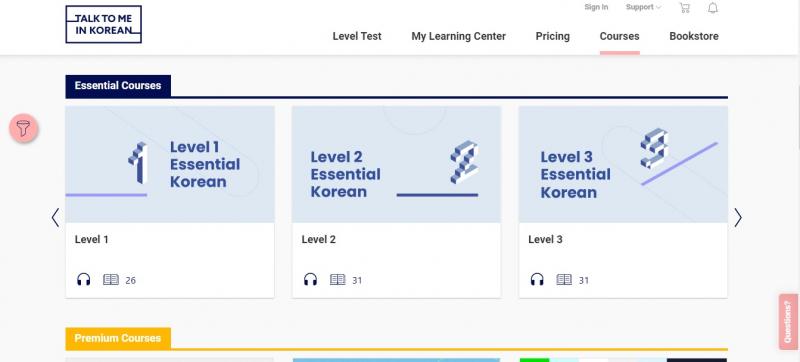
Task: Click the Talk To Me In Korean logo
Action: pos(104,24)
